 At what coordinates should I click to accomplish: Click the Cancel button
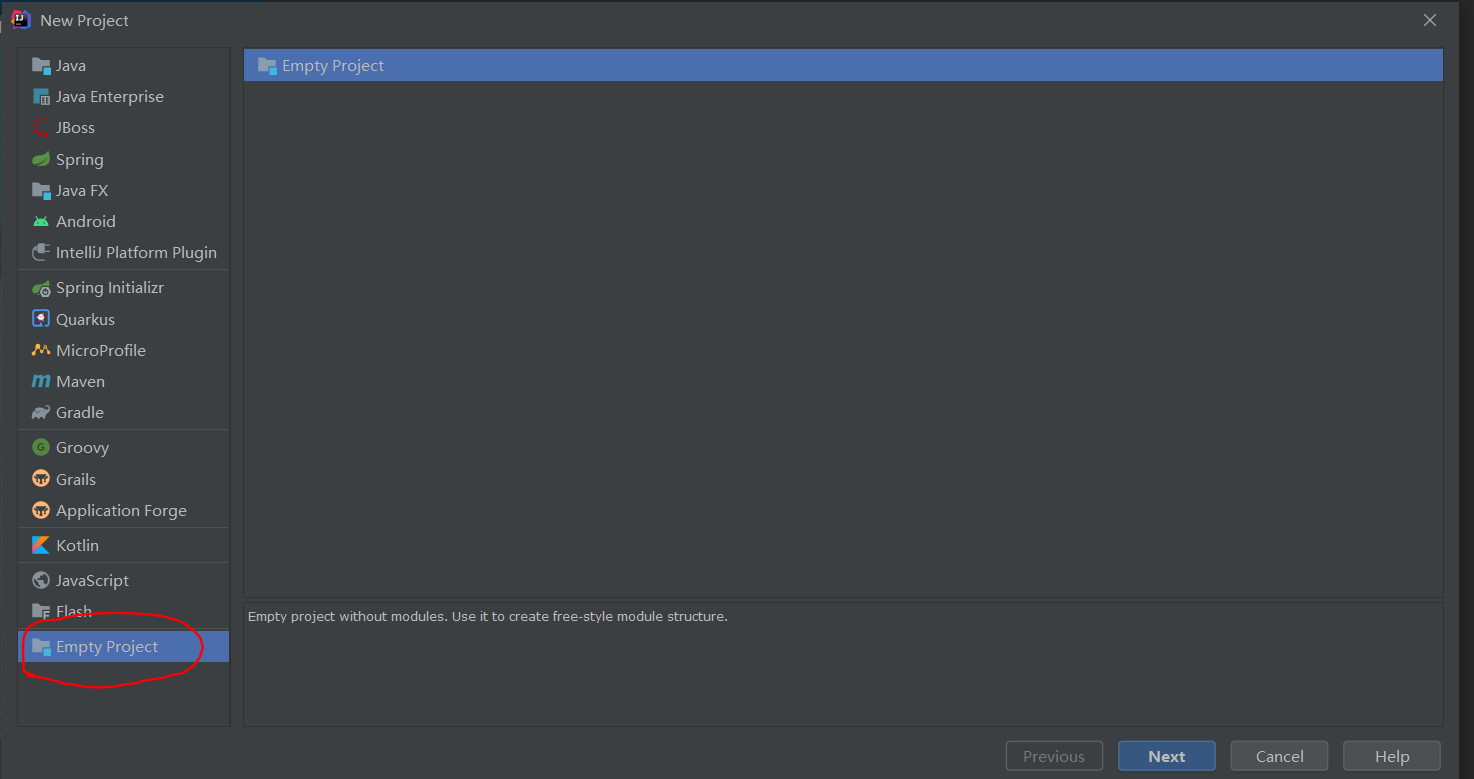pos(1279,756)
